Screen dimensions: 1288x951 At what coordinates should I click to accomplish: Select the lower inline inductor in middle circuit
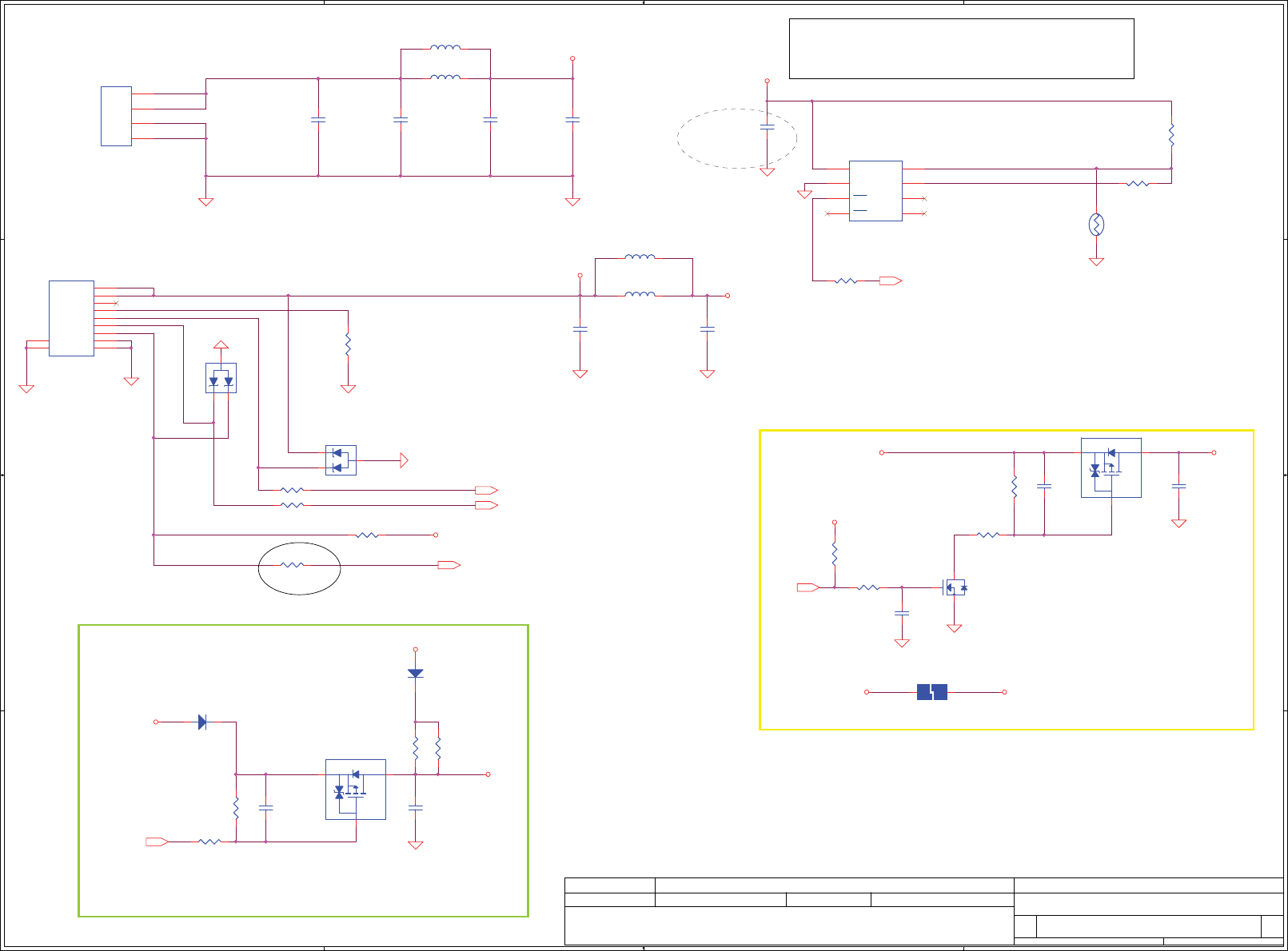(x=640, y=294)
